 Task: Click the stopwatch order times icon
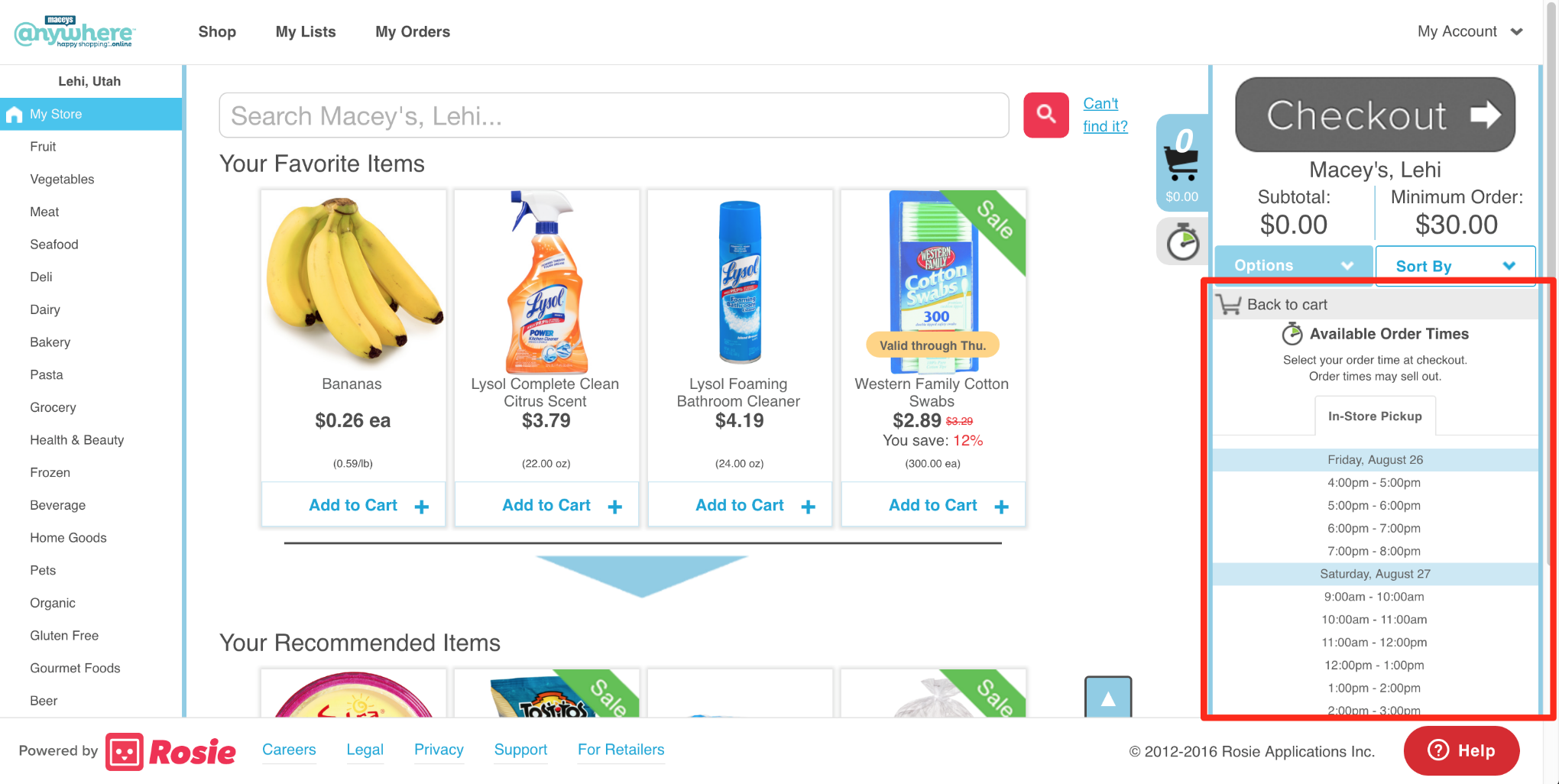1182,242
